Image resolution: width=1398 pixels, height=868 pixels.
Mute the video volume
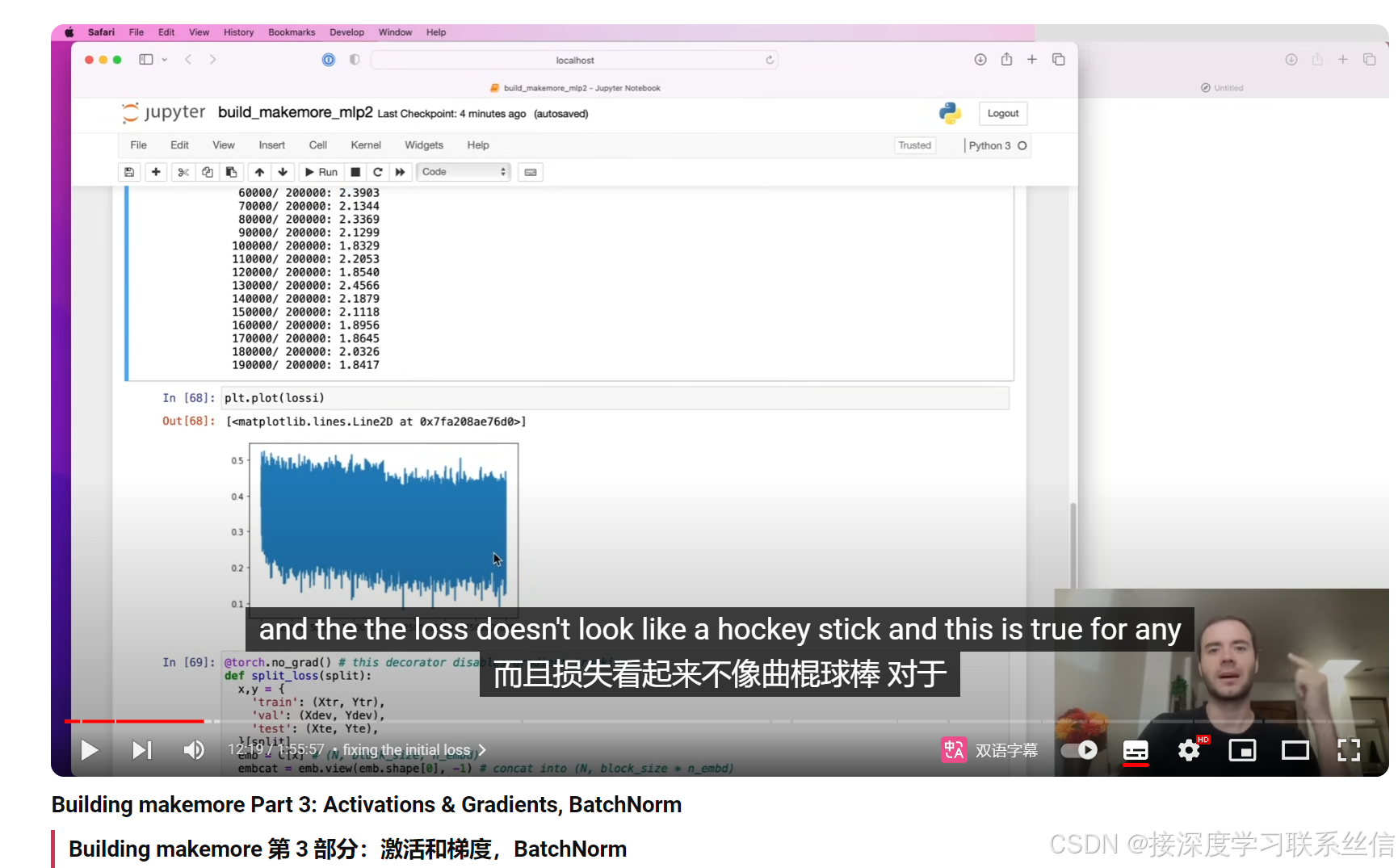[x=193, y=750]
